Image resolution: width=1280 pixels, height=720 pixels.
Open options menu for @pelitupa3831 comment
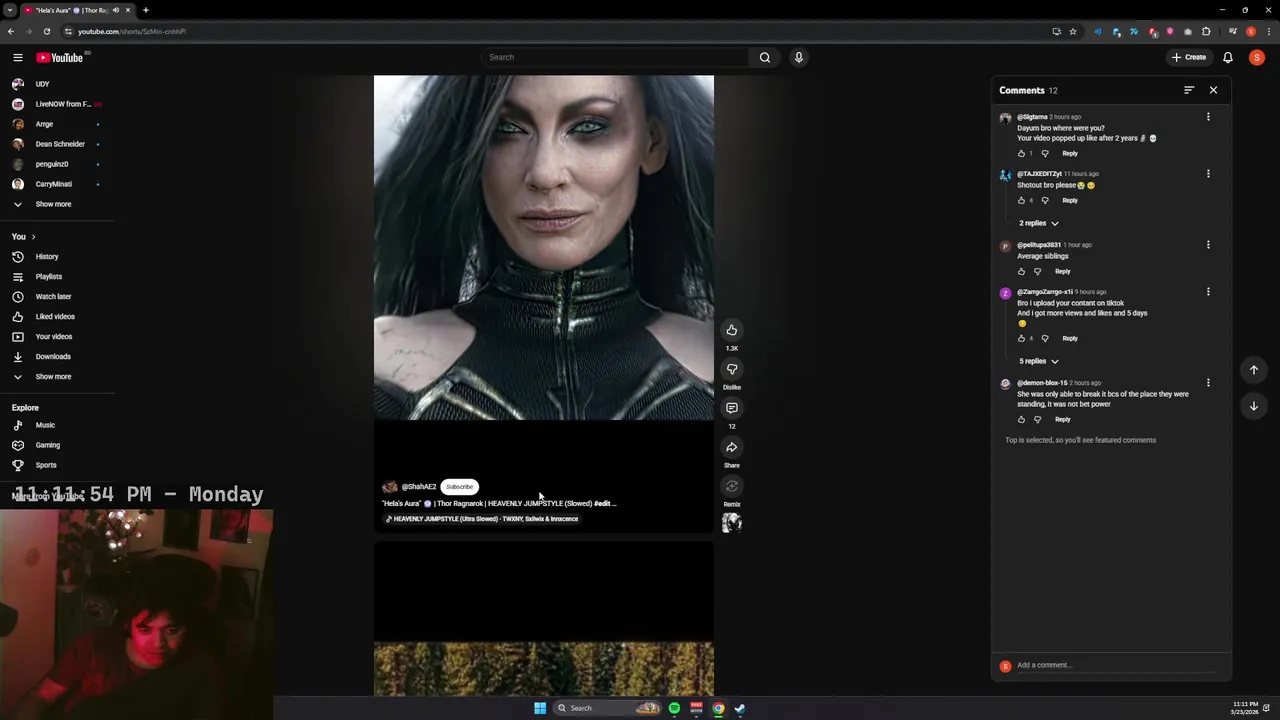tap(1208, 245)
